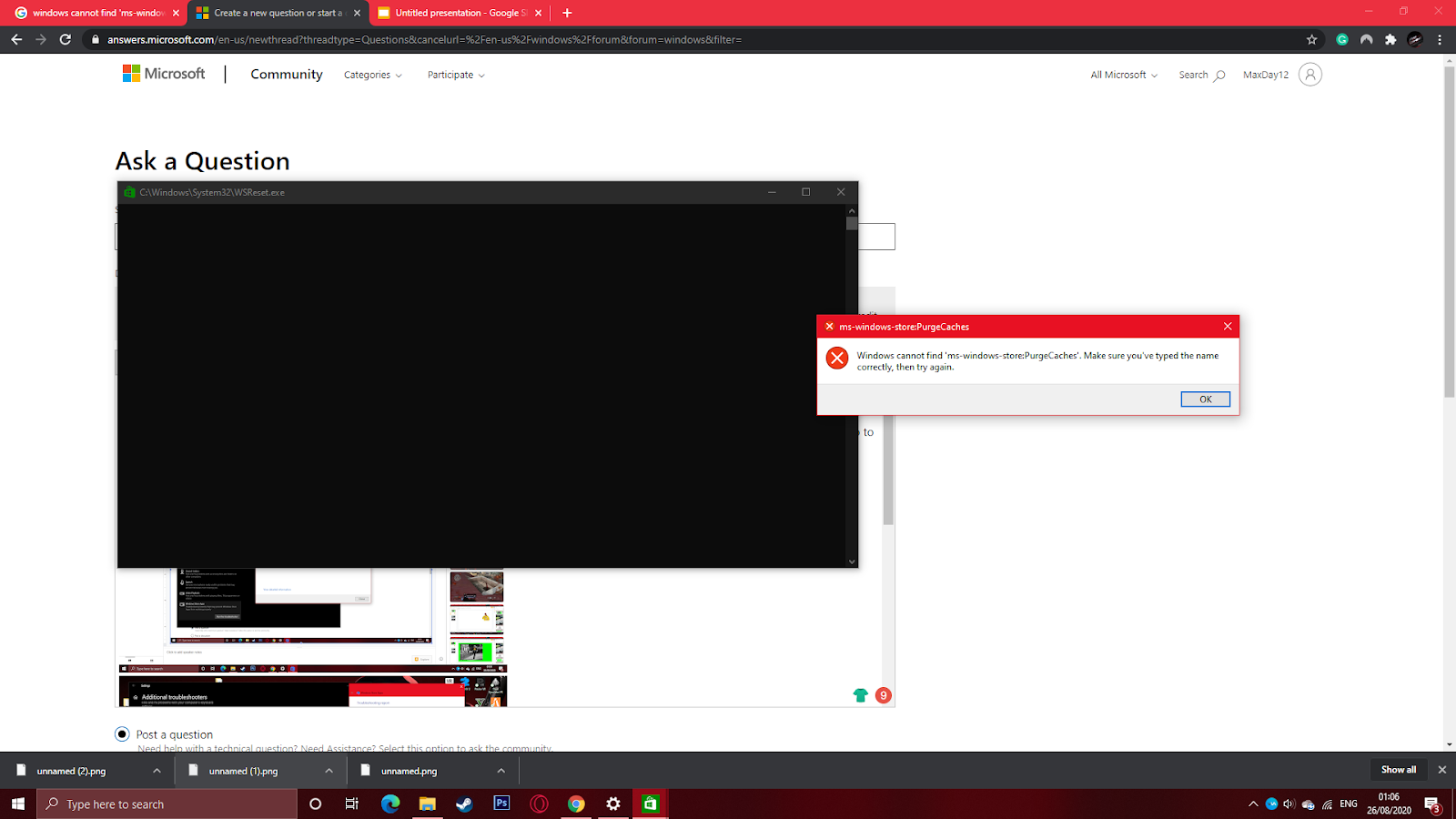The width and height of the screenshot is (1456, 819).
Task: Open Opera from the taskbar
Action: click(x=539, y=804)
